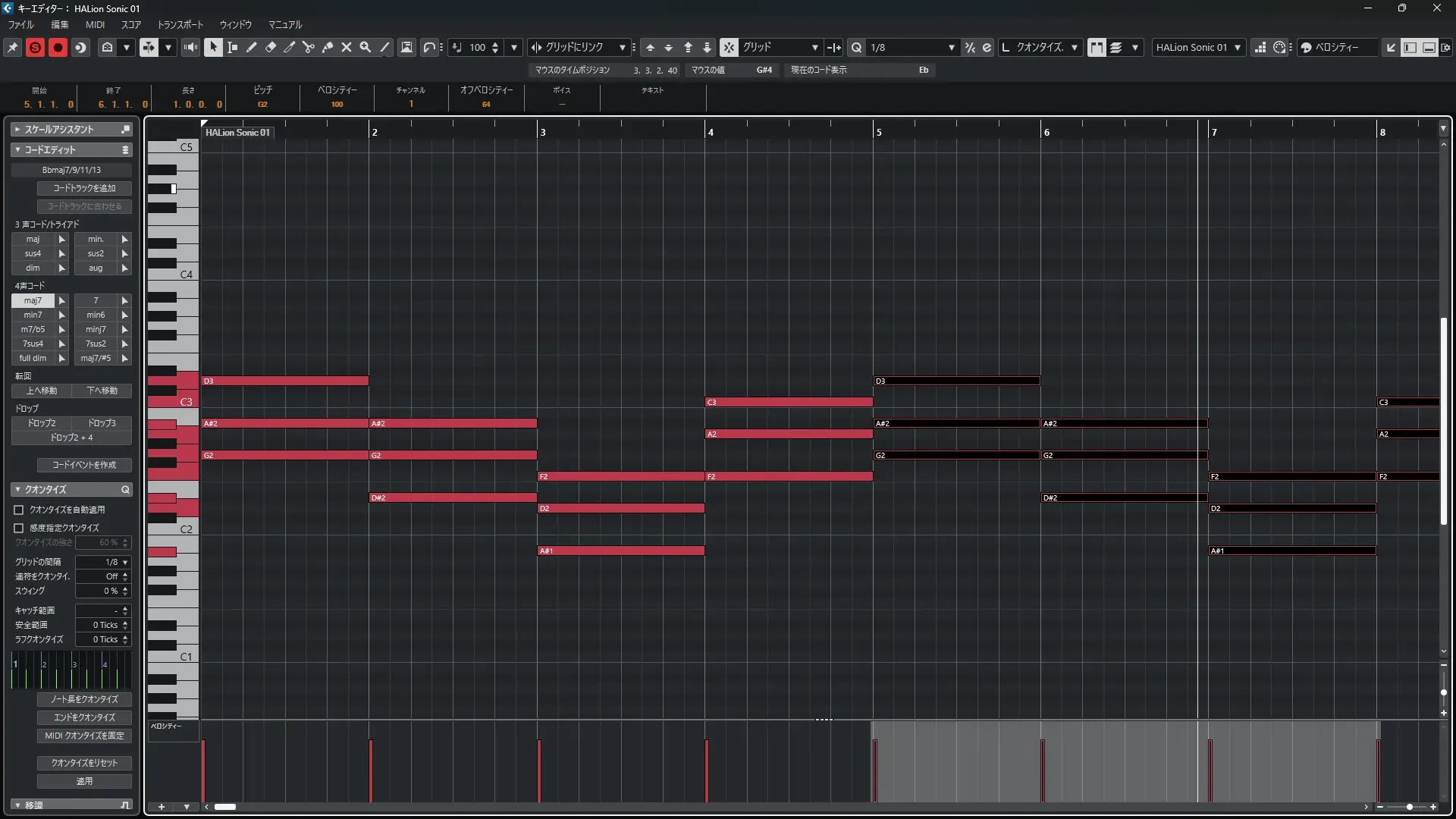Screen dimensions: 1456x819
Task: Enable the sensitivity quantize checkbox
Action: pos(19,529)
